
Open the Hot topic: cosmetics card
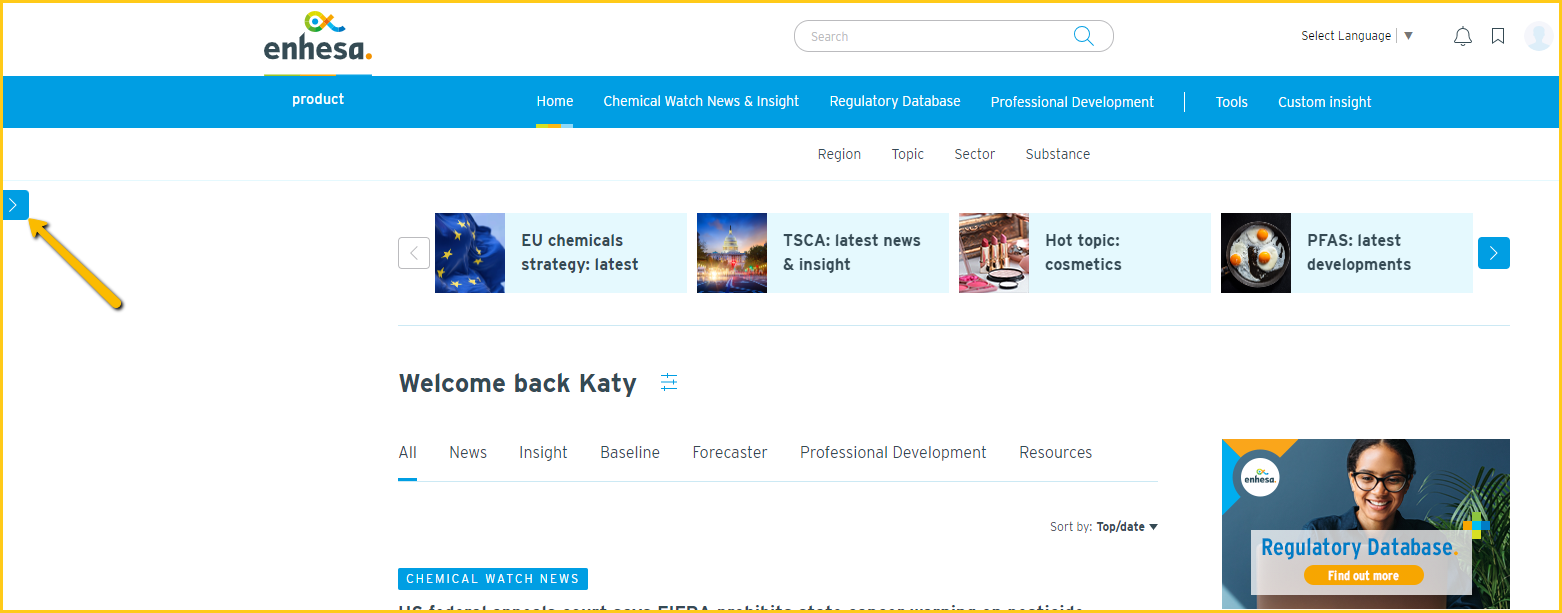pos(1085,253)
